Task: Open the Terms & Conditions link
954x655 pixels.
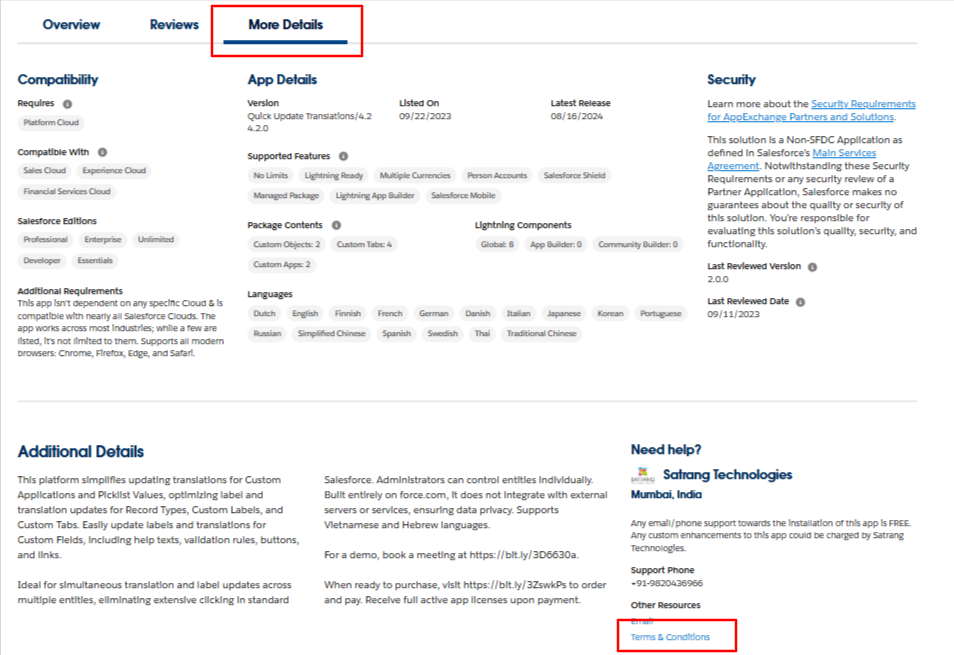Action: point(670,637)
